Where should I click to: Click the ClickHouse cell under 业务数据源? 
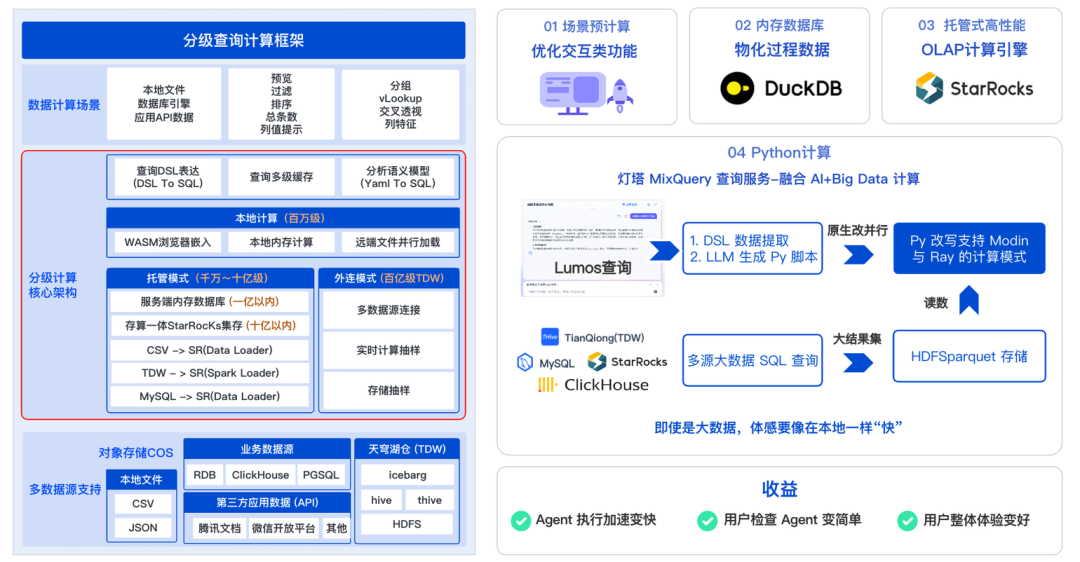pyautogui.click(x=260, y=475)
